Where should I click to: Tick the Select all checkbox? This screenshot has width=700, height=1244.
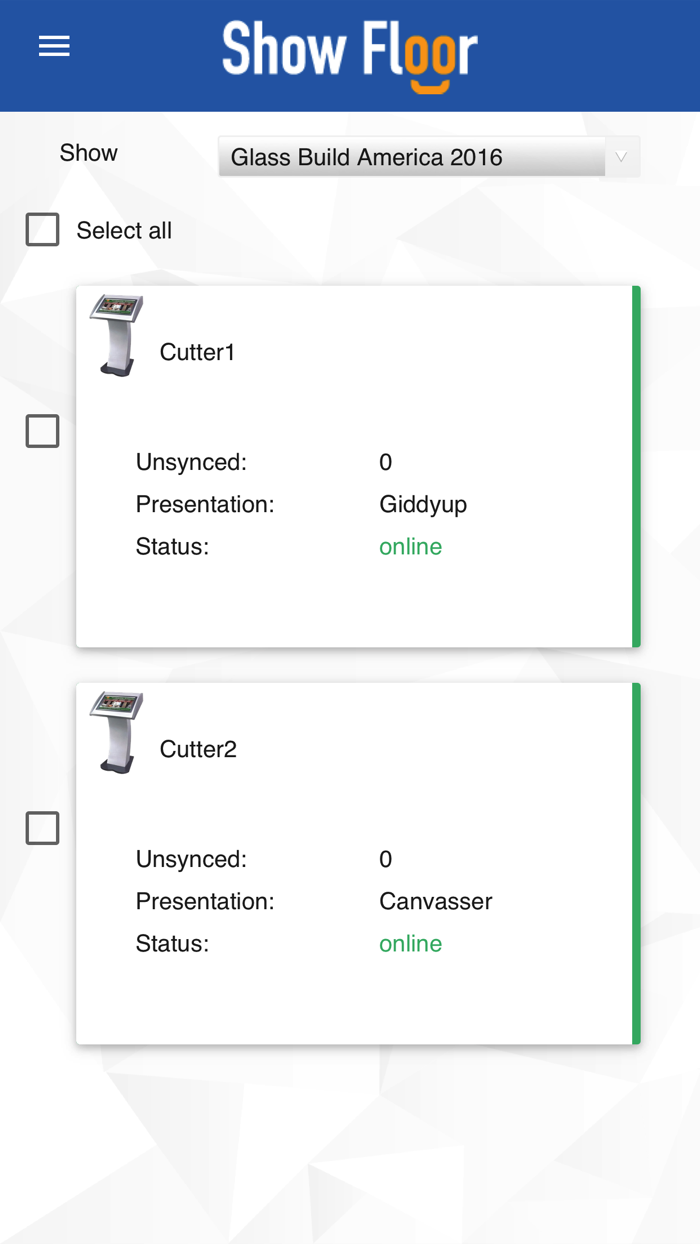point(42,230)
